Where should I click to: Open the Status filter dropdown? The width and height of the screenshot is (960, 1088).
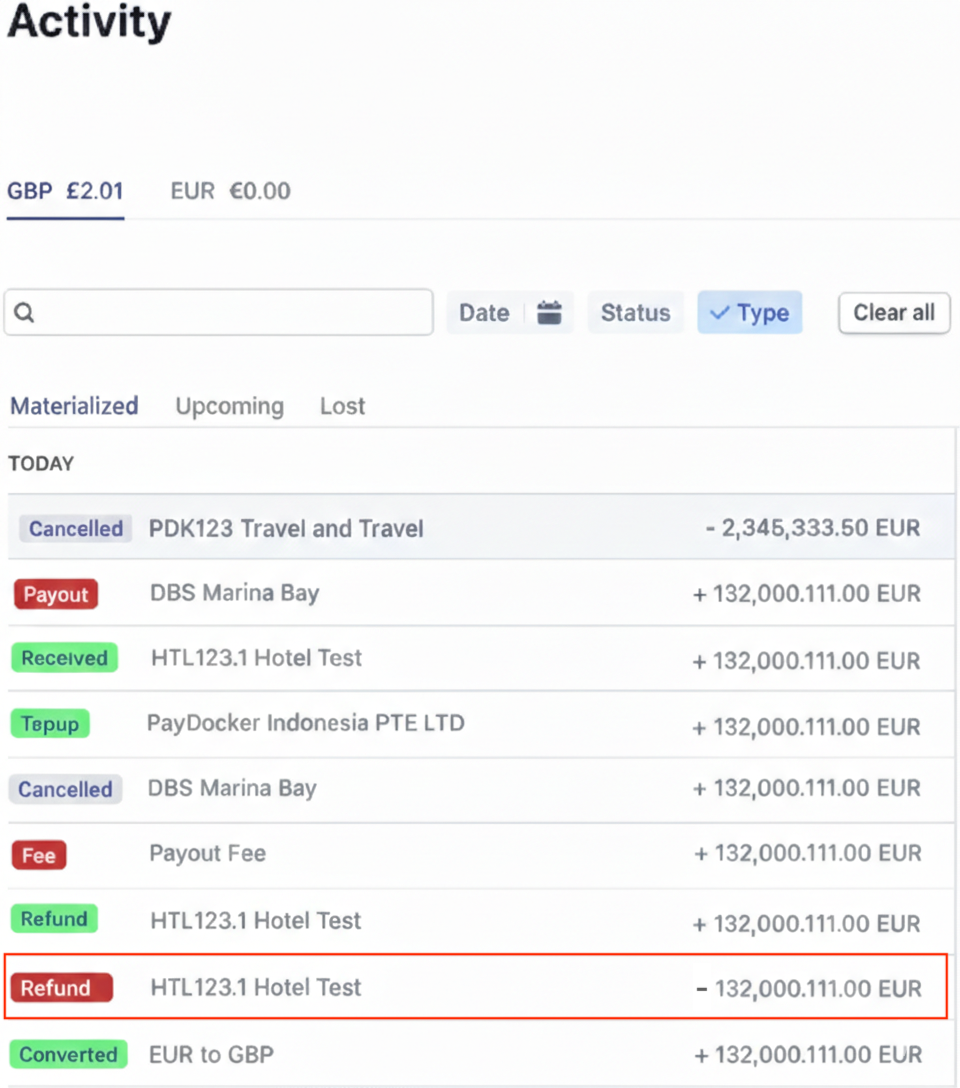pos(635,313)
